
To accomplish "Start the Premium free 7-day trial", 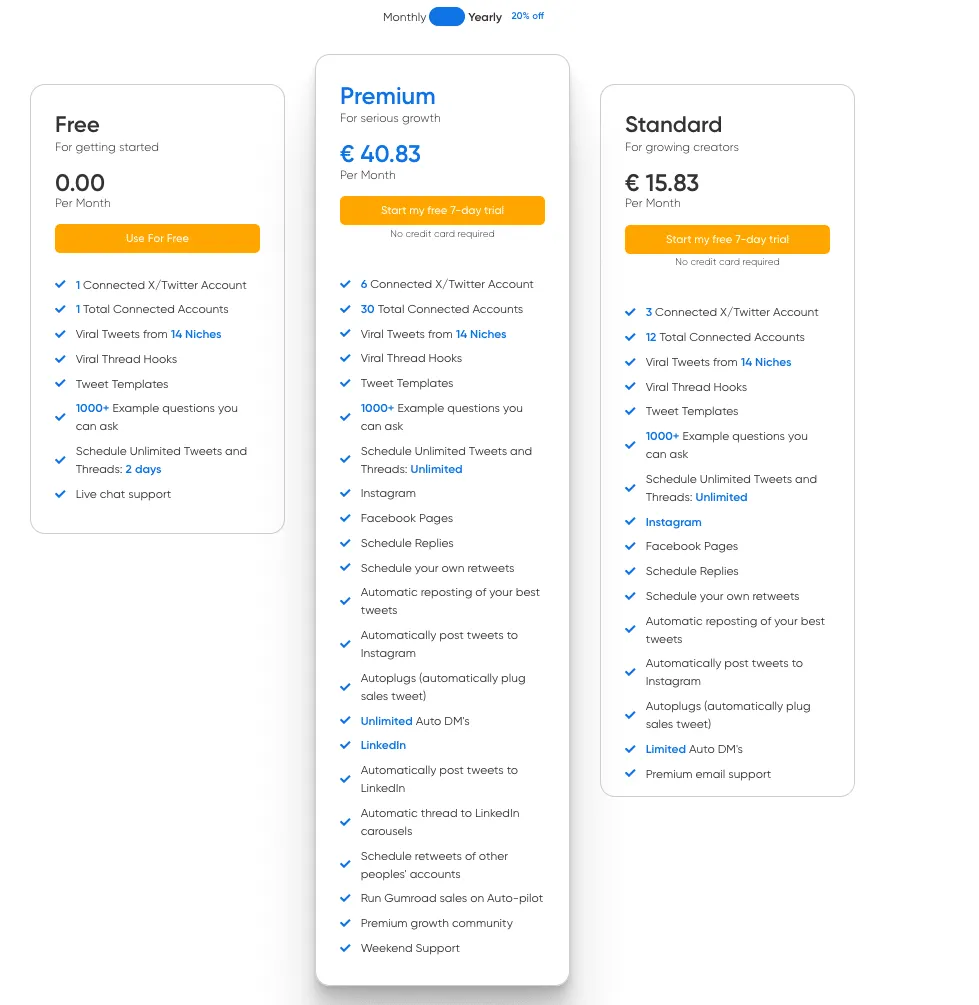I will [x=442, y=210].
